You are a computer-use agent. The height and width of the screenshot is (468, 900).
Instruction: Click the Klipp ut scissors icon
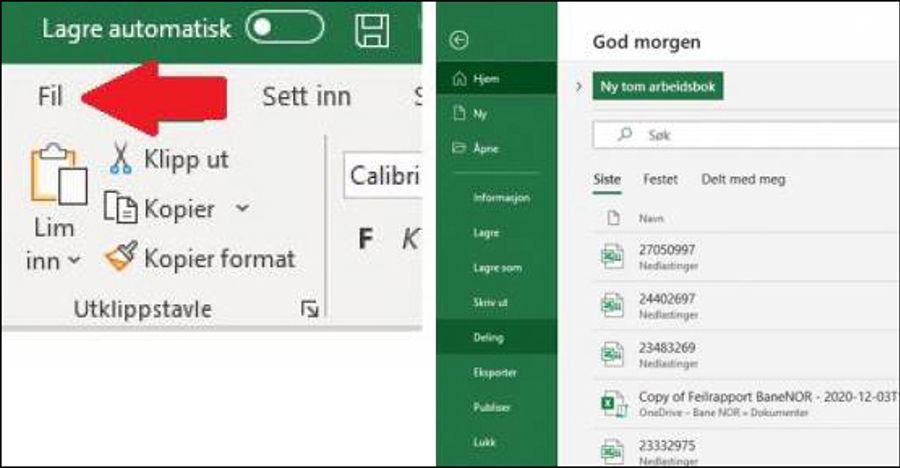click(121, 159)
